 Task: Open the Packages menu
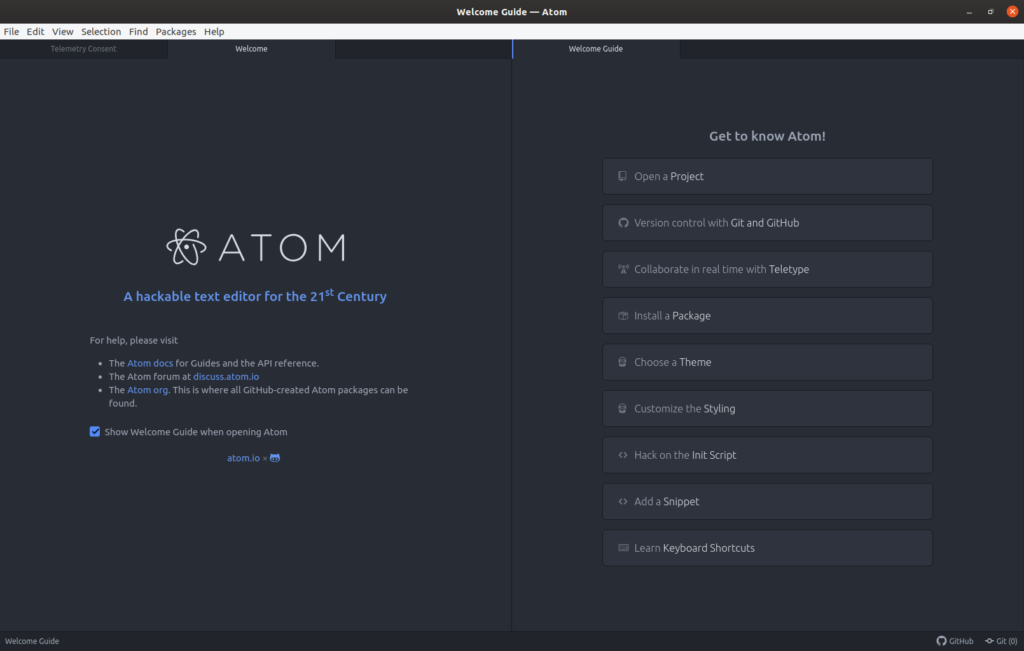pyautogui.click(x=176, y=32)
